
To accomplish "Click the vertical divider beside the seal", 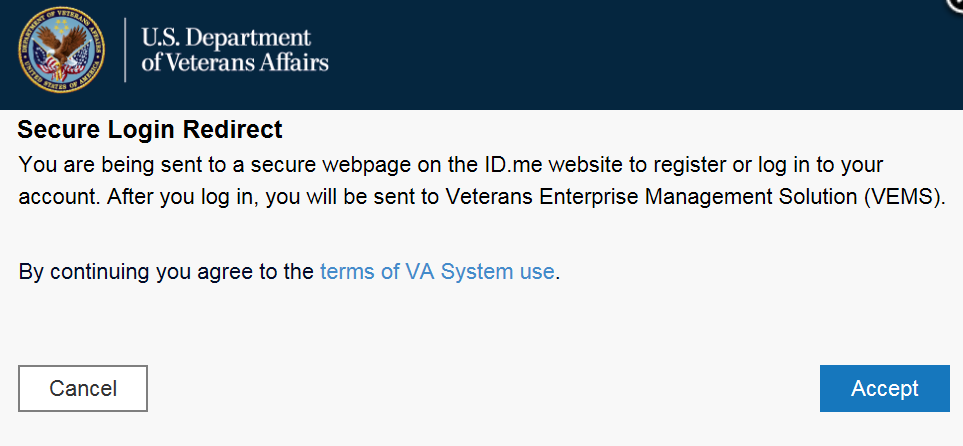I will [x=125, y=50].
